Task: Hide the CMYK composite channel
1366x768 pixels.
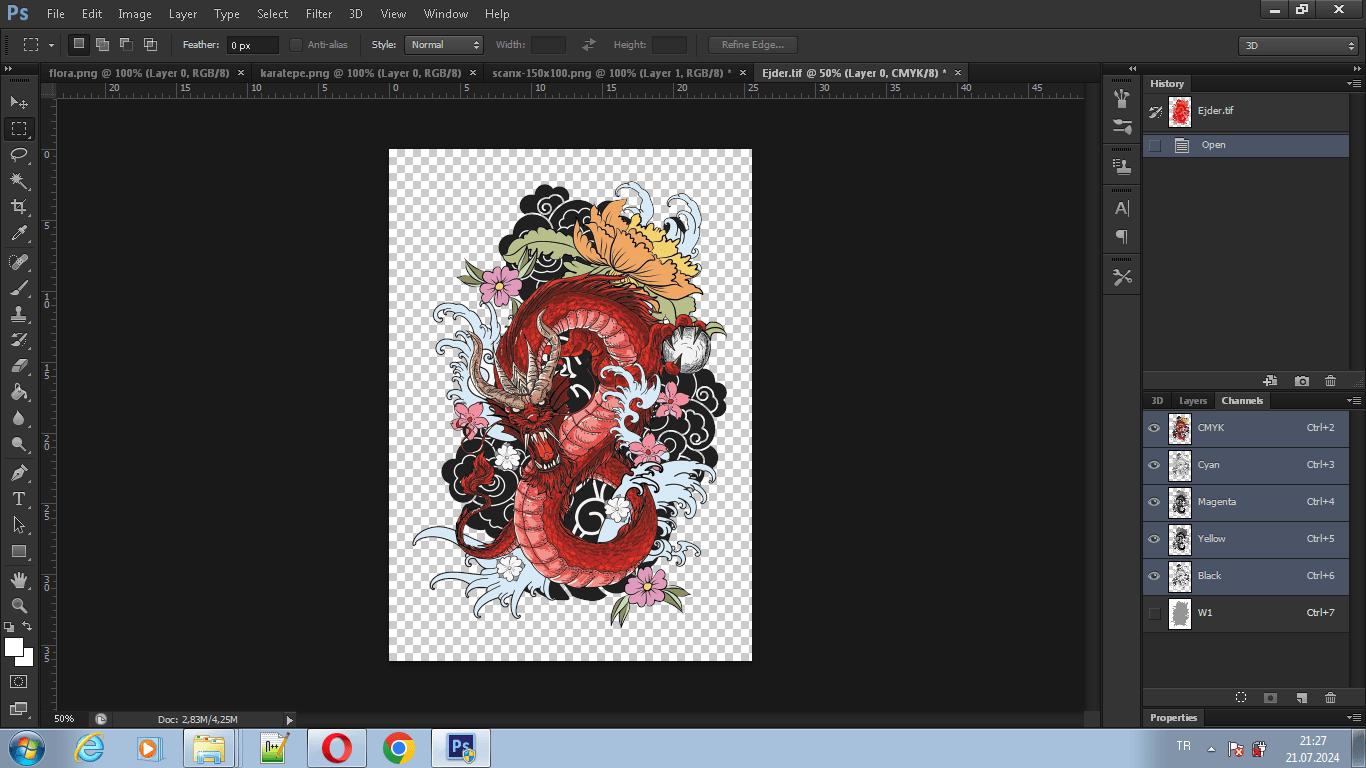Action: click(x=1154, y=428)
